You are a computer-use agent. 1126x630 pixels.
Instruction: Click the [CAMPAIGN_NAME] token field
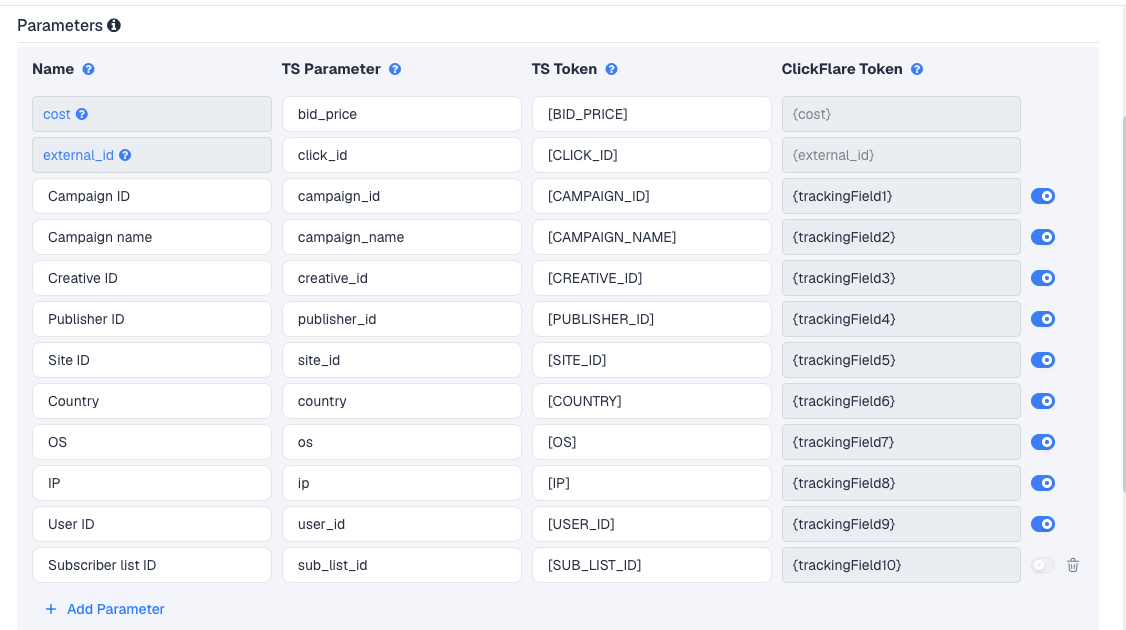pos(651,237)
